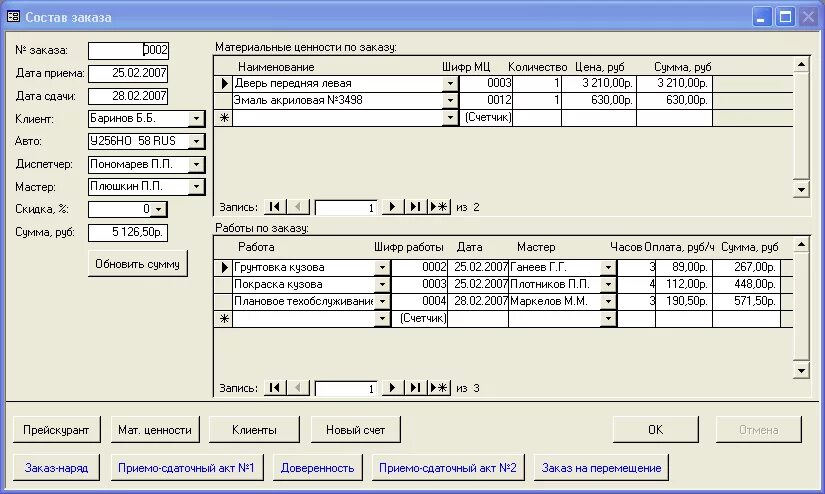The image size is (825, 494).
Task: Select new-row asterisk in materials table
Action: coord(224,118)
